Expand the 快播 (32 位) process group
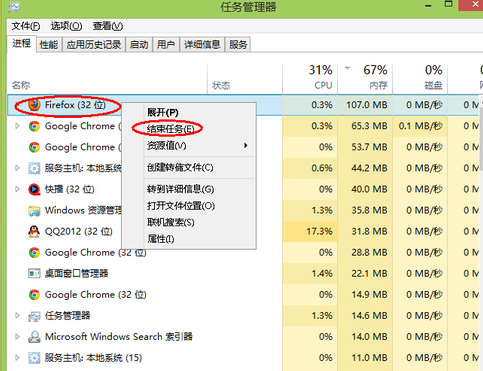The height and width of the screenshot is (371, 483). click(17, 189)
